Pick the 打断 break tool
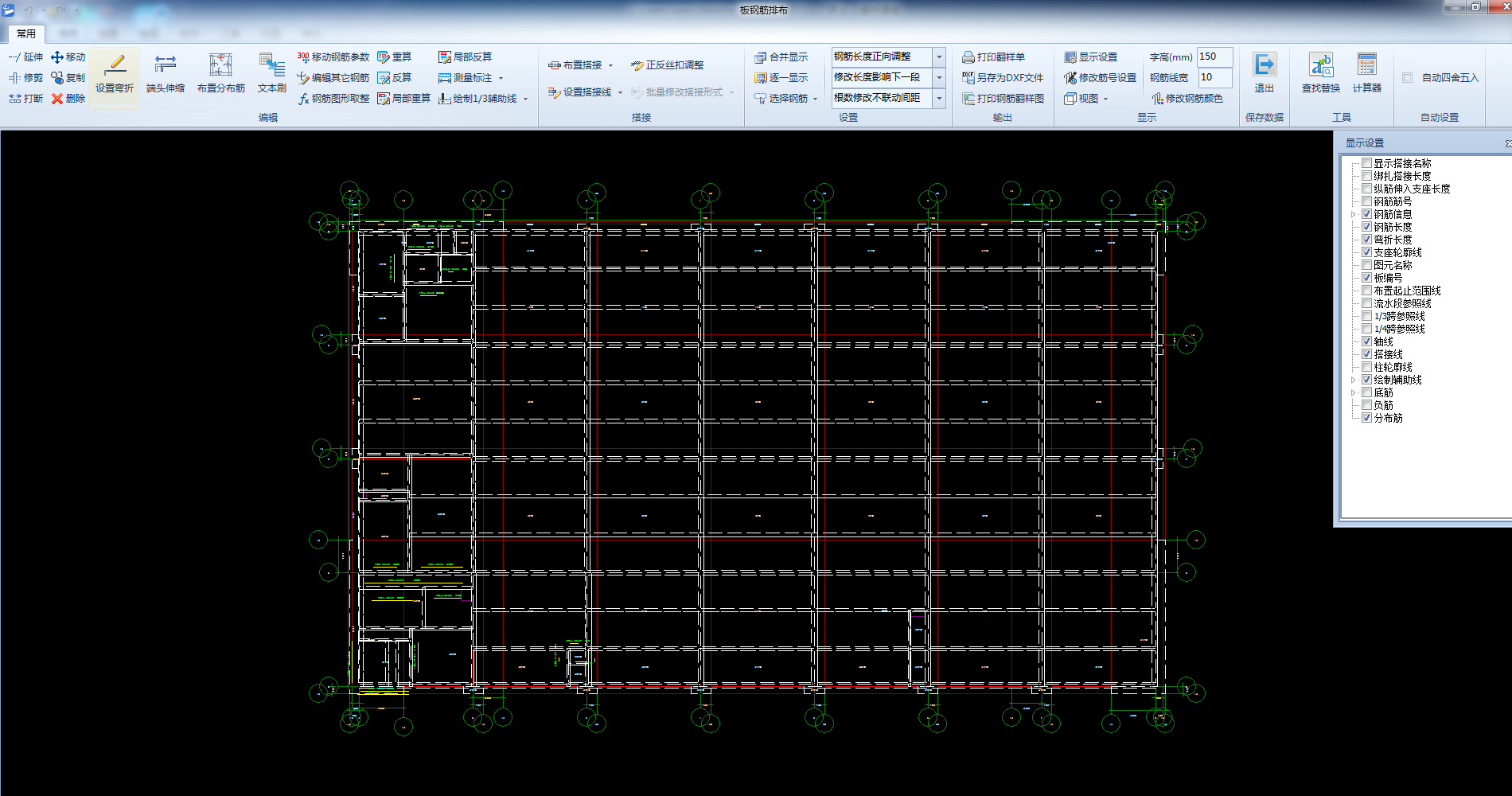Image resolution: width=1512 pixels, height=796 pixels. (25, 99)
